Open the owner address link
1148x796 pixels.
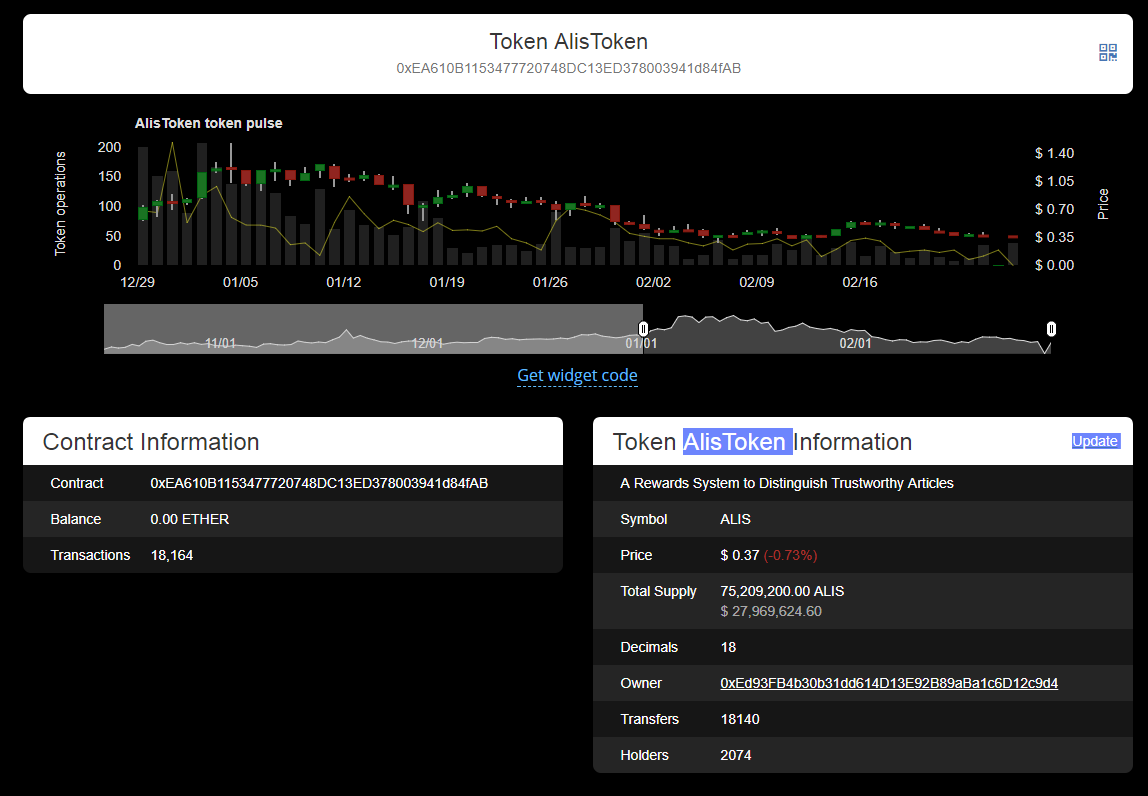click(x=889, y=683)
